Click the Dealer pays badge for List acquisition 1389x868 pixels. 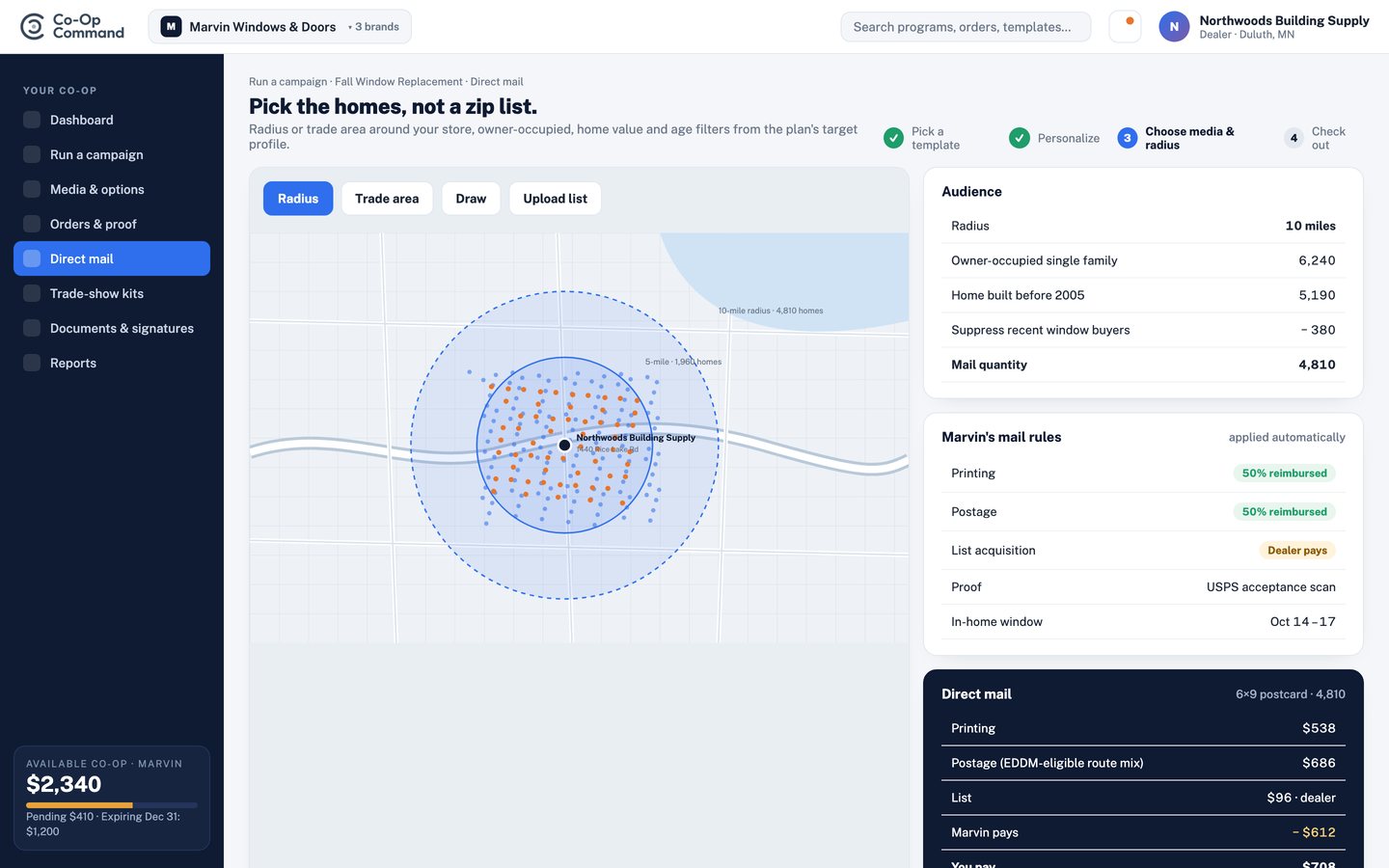coord(1297,551)
